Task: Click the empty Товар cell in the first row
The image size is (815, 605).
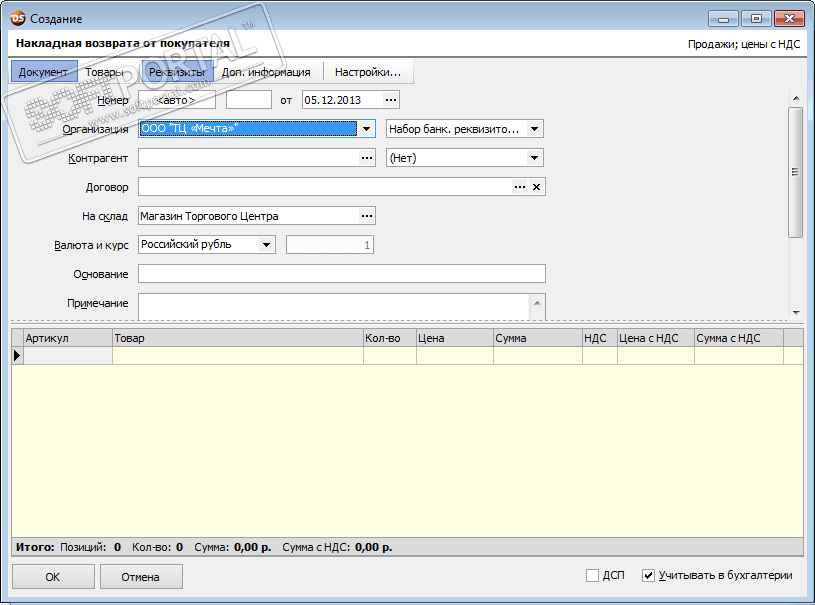Action: [238, 356]
